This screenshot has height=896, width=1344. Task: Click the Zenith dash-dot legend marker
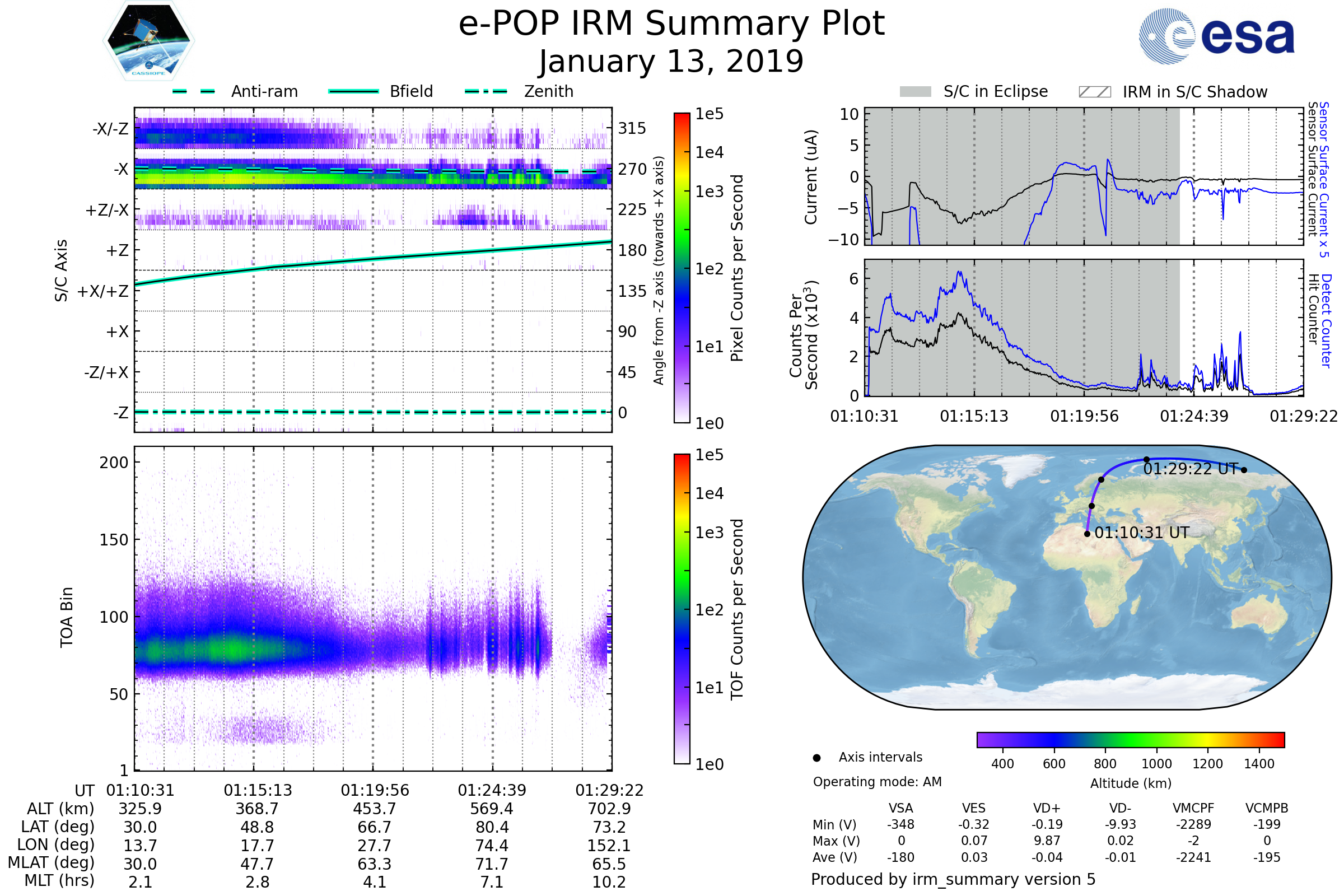point(486,91)
